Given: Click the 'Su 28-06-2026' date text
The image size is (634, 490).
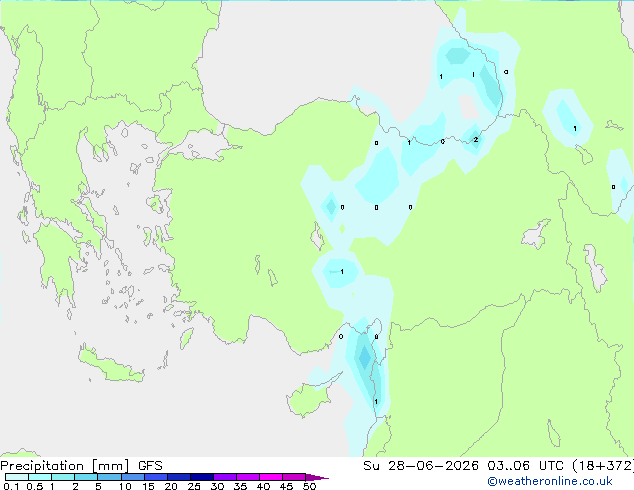Looking at the screenshot, I should coord(421,466).
